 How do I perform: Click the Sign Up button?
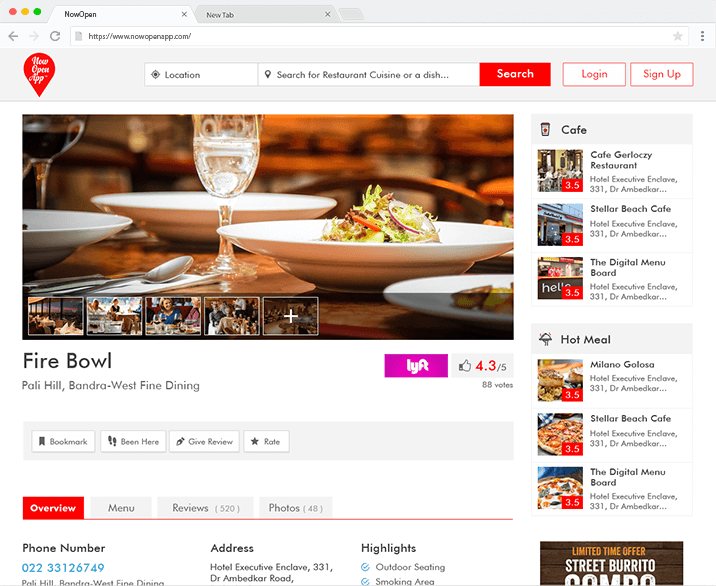[661, 74]
